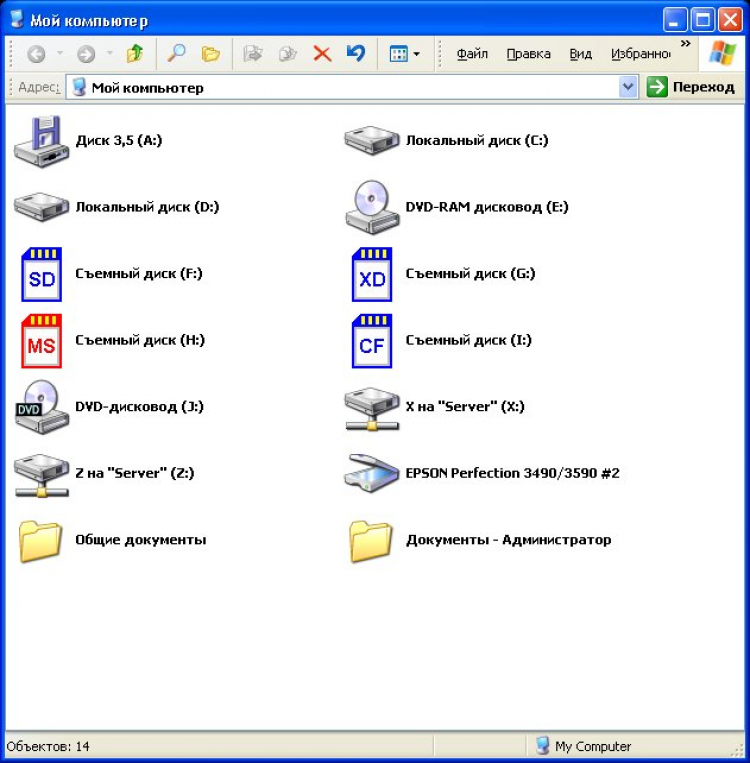Click the red Delete X icon
The image size is (750, 763).
[x=322, y=54]
